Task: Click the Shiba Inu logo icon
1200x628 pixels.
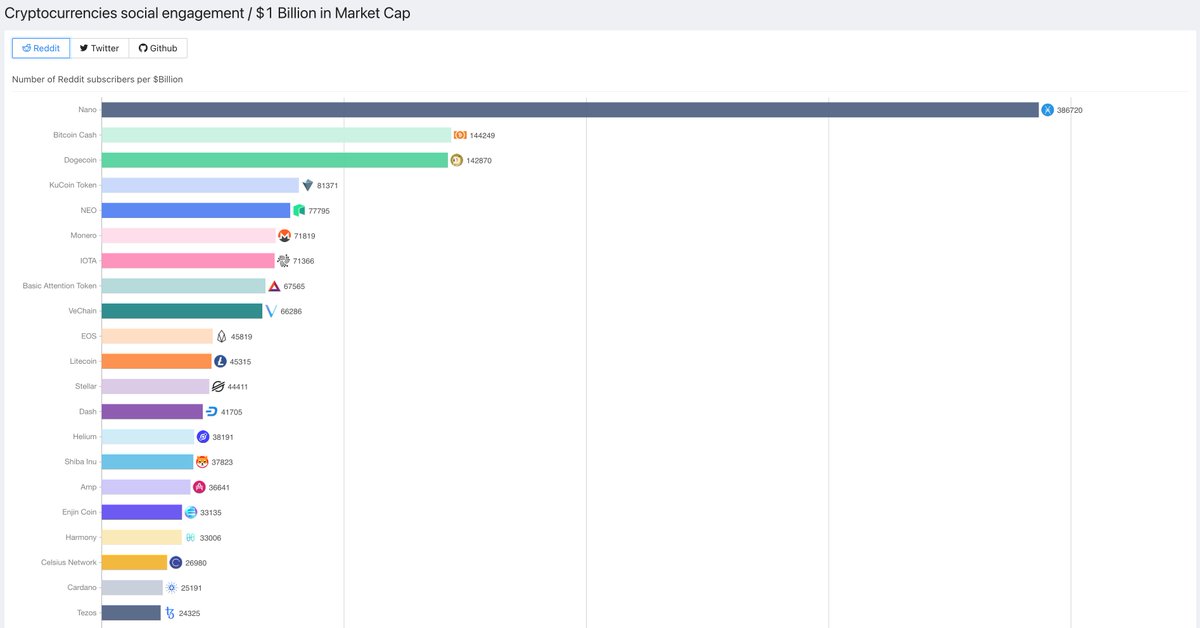Action: (x=202, y=462)
